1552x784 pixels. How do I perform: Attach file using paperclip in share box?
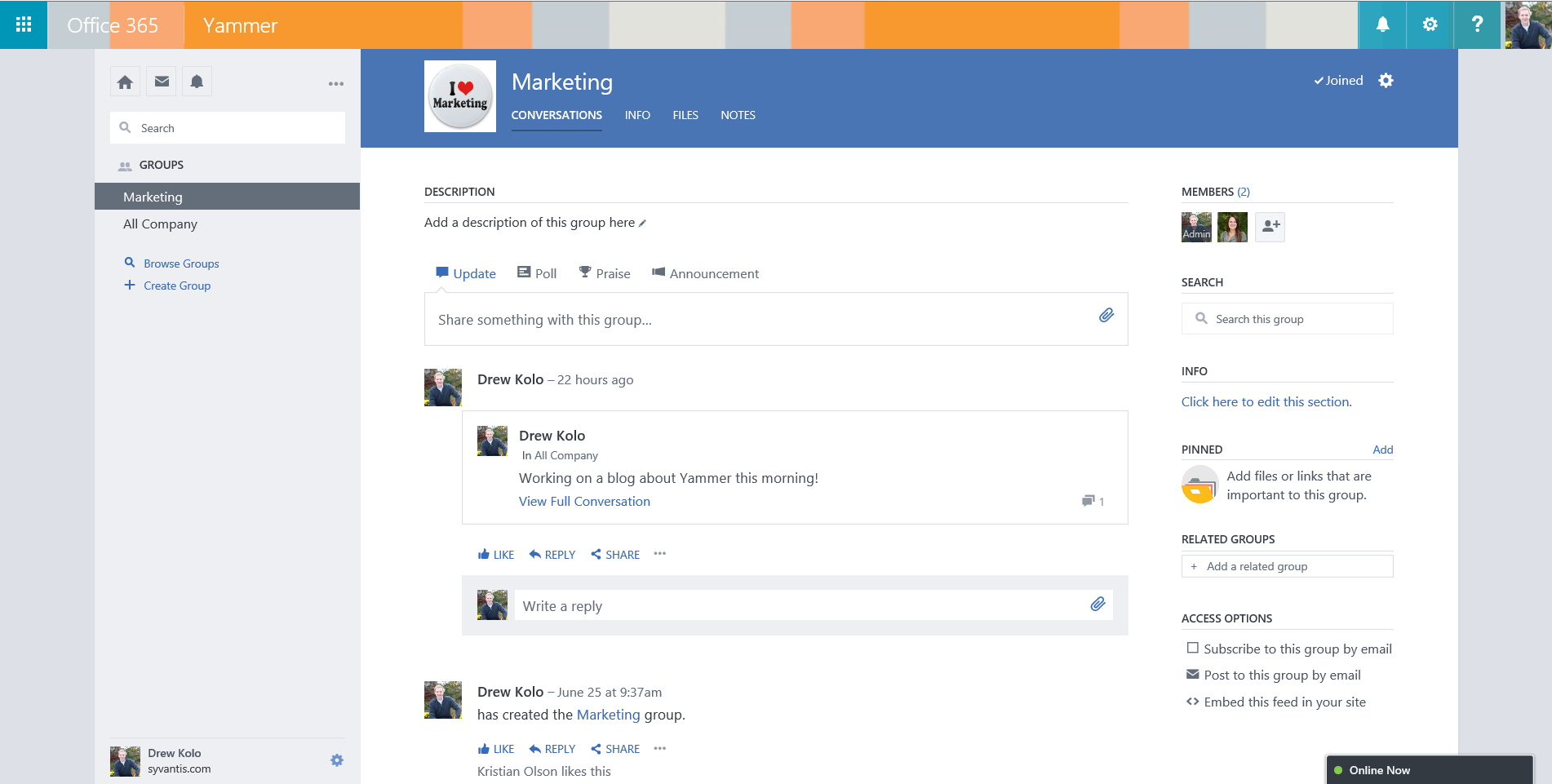pos(1106,315)
